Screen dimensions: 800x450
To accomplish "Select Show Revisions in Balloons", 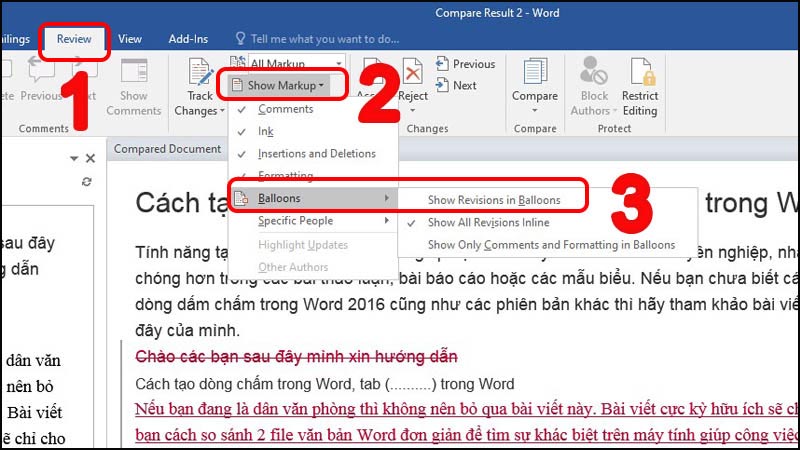I will (x=494, y=200).
